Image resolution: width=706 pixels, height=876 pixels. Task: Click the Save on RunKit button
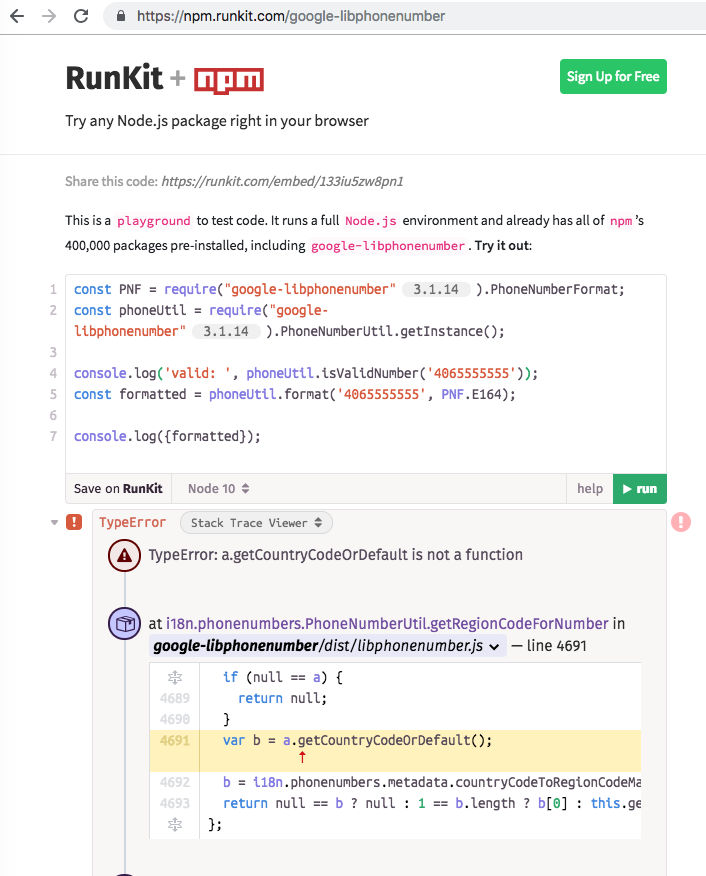pos(118,488)
